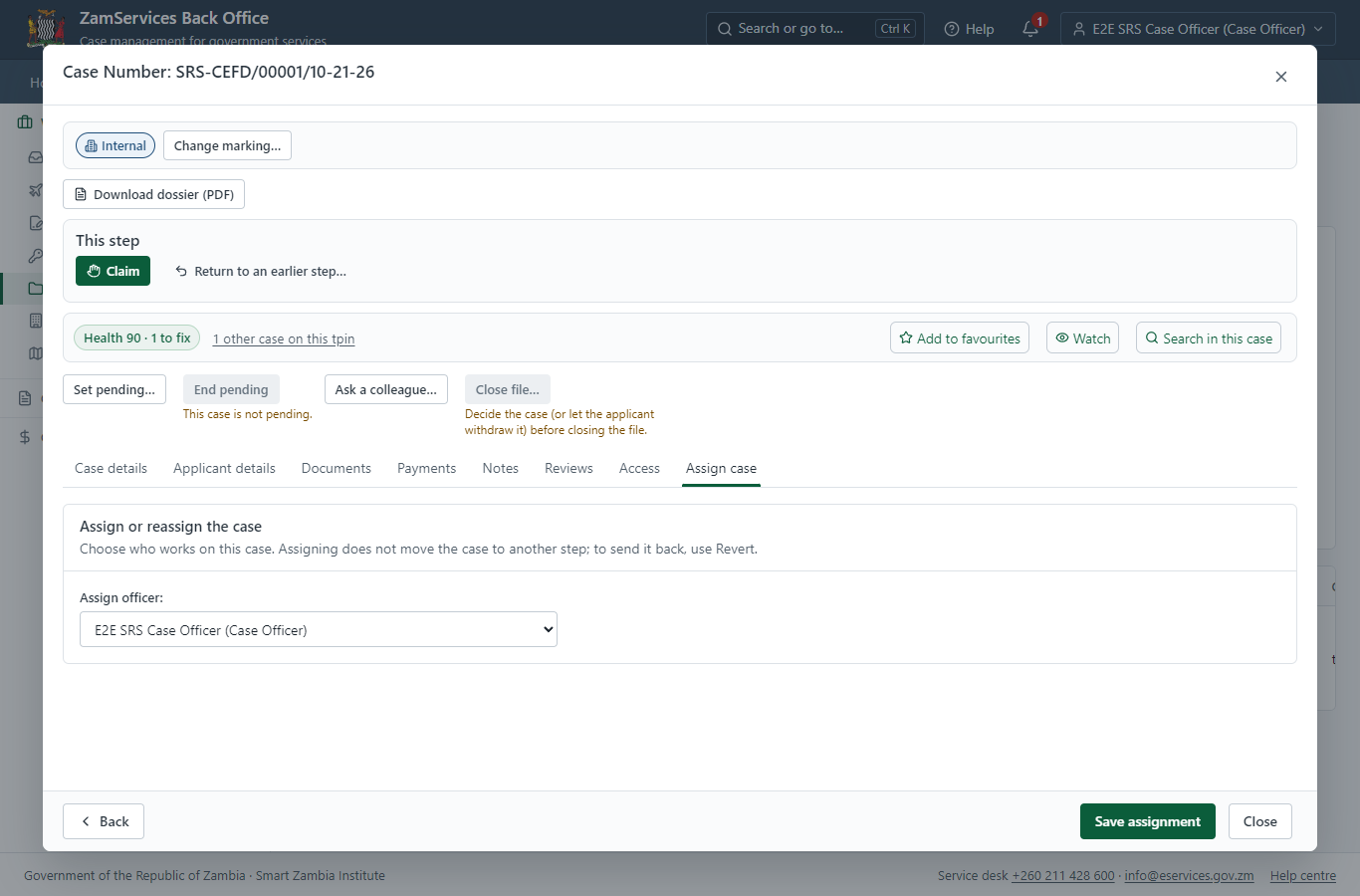Open the notifications bell
Viewport: 1360px width, 896px height.
click(1030, 29)
